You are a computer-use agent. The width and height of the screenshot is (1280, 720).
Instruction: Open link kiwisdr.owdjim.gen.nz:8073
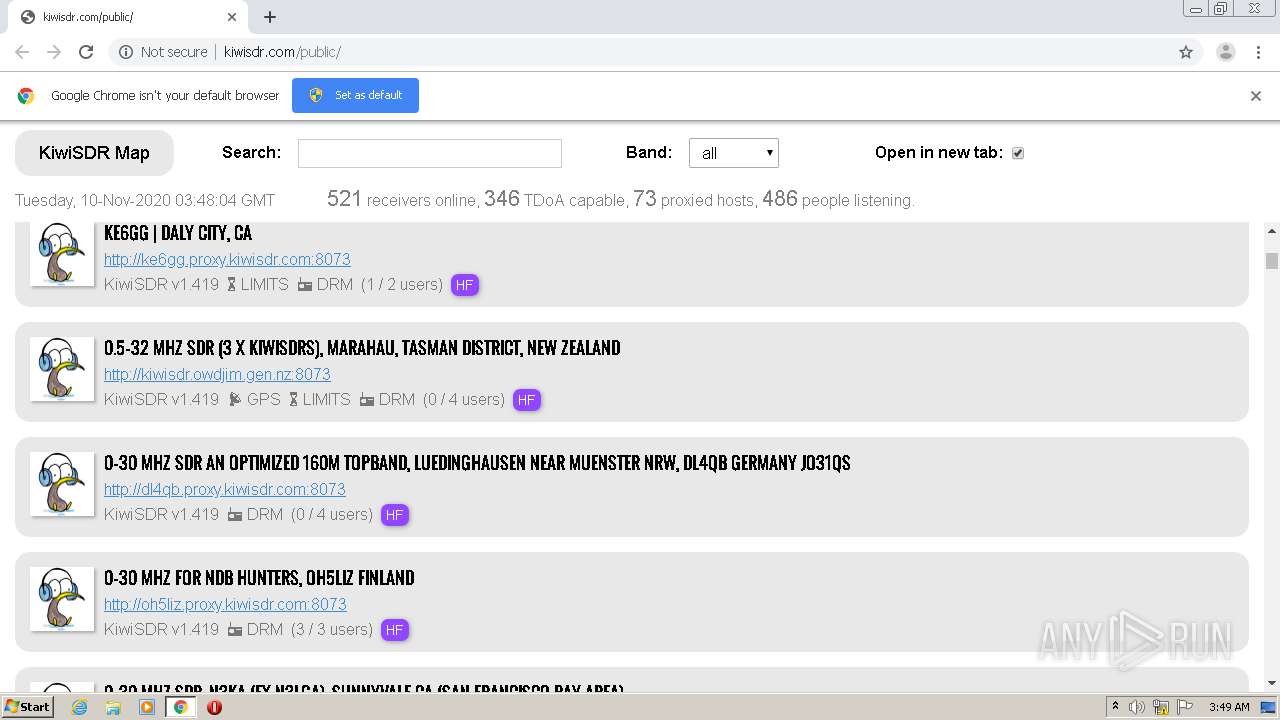tap(217, 374)
